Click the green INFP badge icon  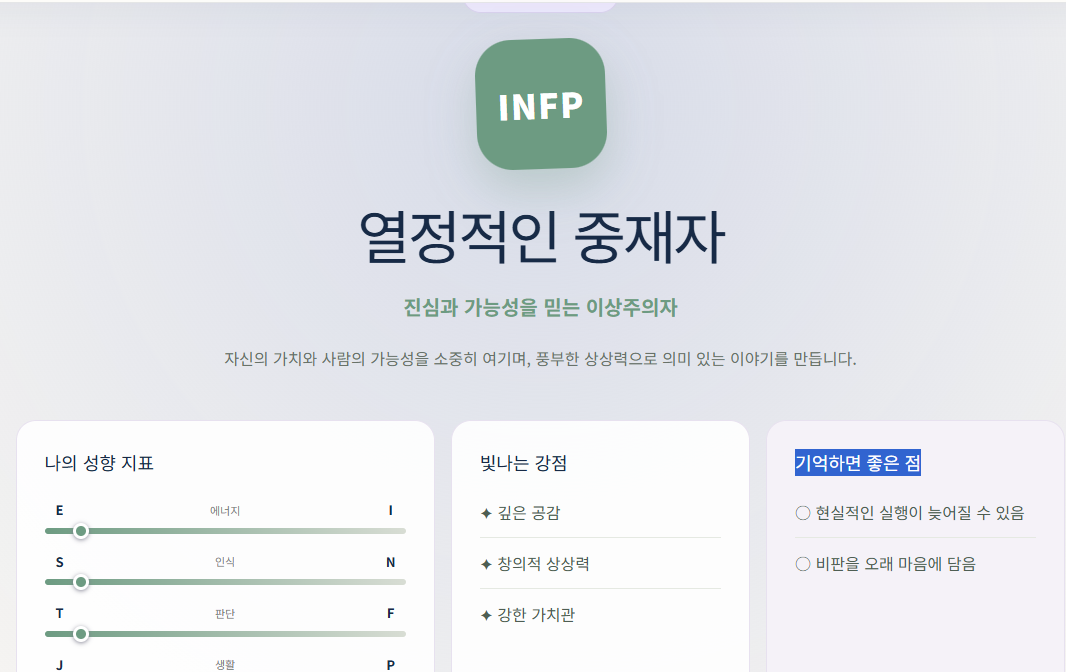(541, 103)
